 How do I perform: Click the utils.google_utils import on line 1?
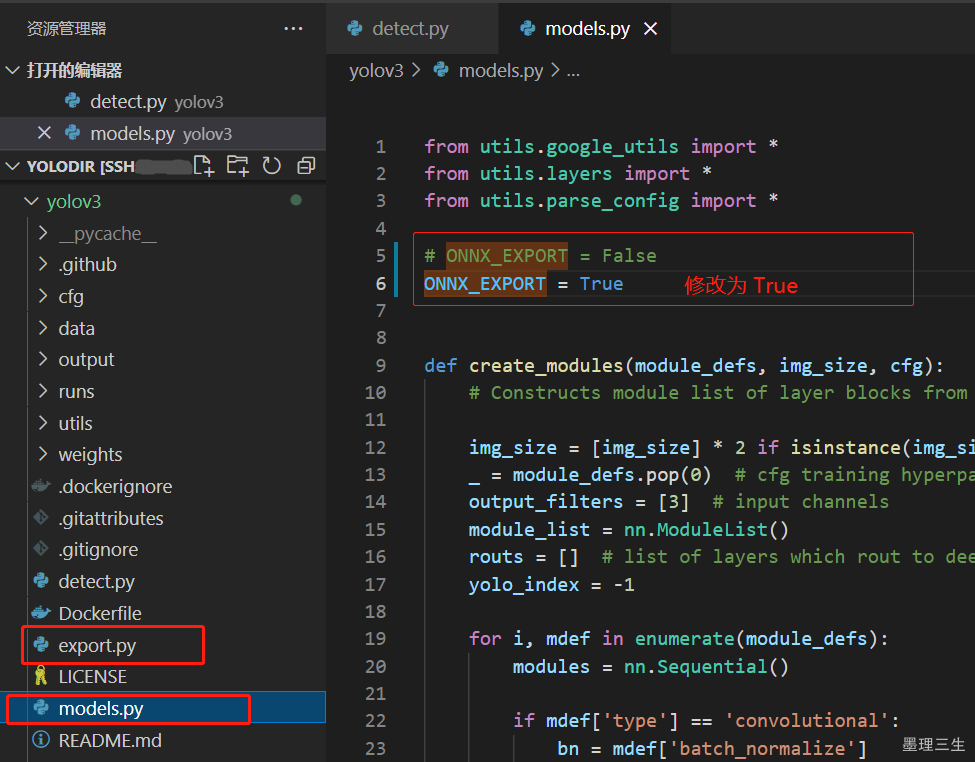[579, 147]
